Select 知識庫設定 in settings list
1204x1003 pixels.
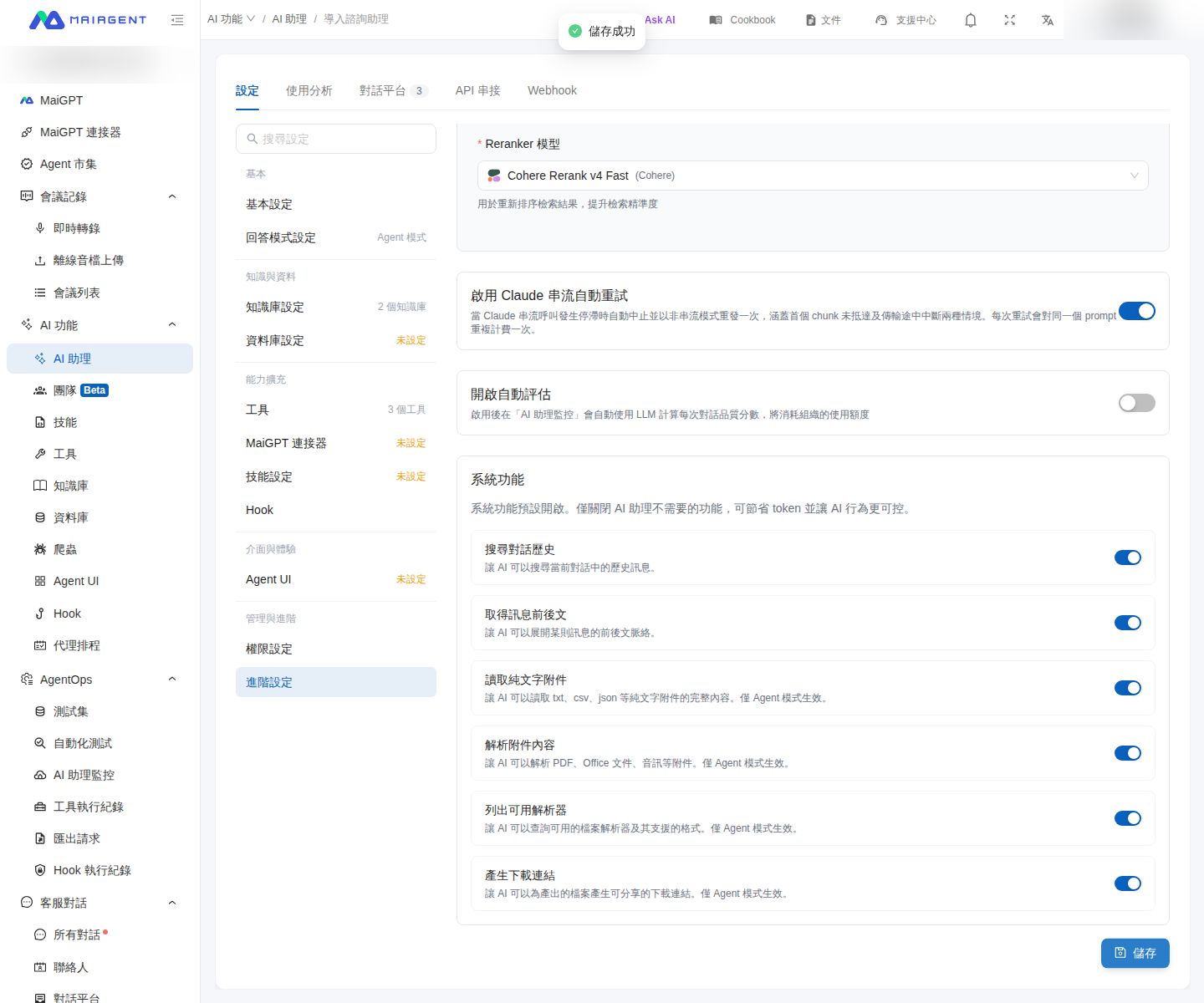coord(336,307)
